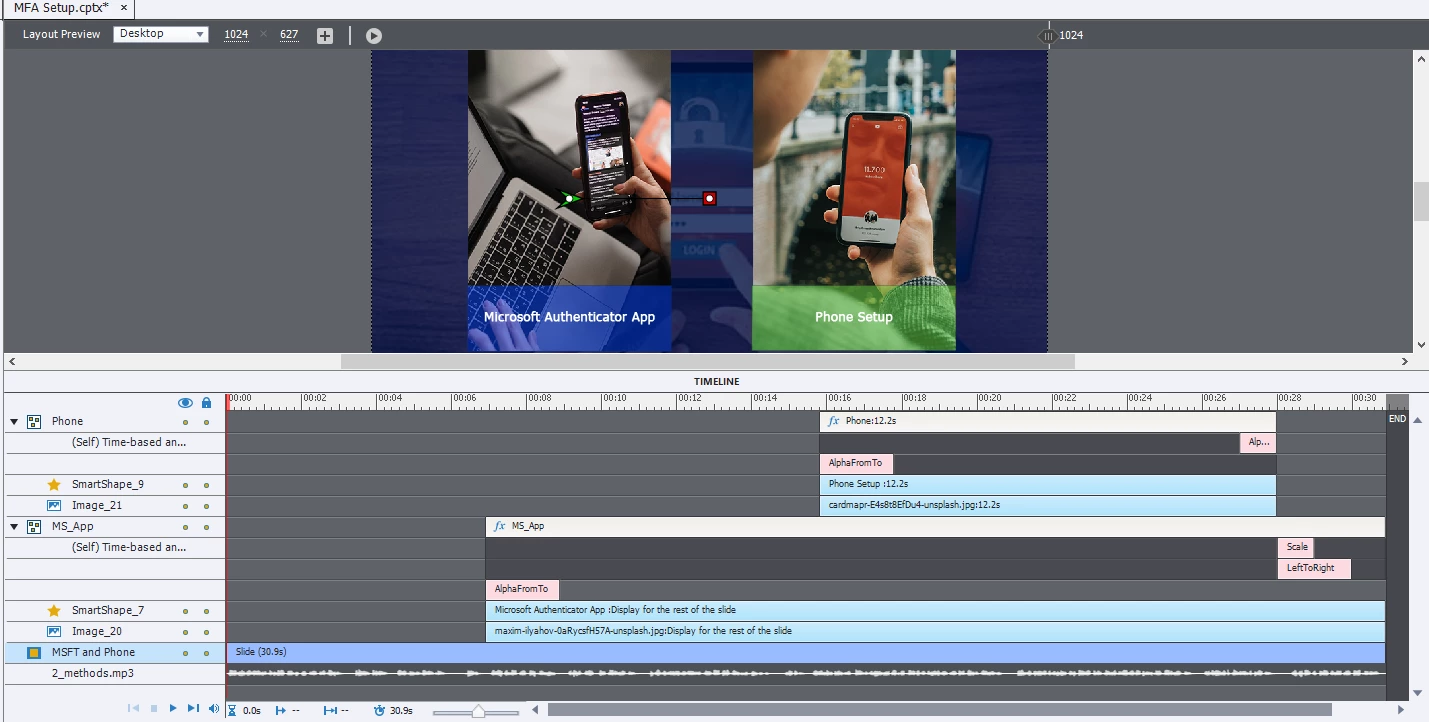The image size is (1429, 722).
Task: Click the stage vertical scrollbar thumb
Action: (1420, 201)
